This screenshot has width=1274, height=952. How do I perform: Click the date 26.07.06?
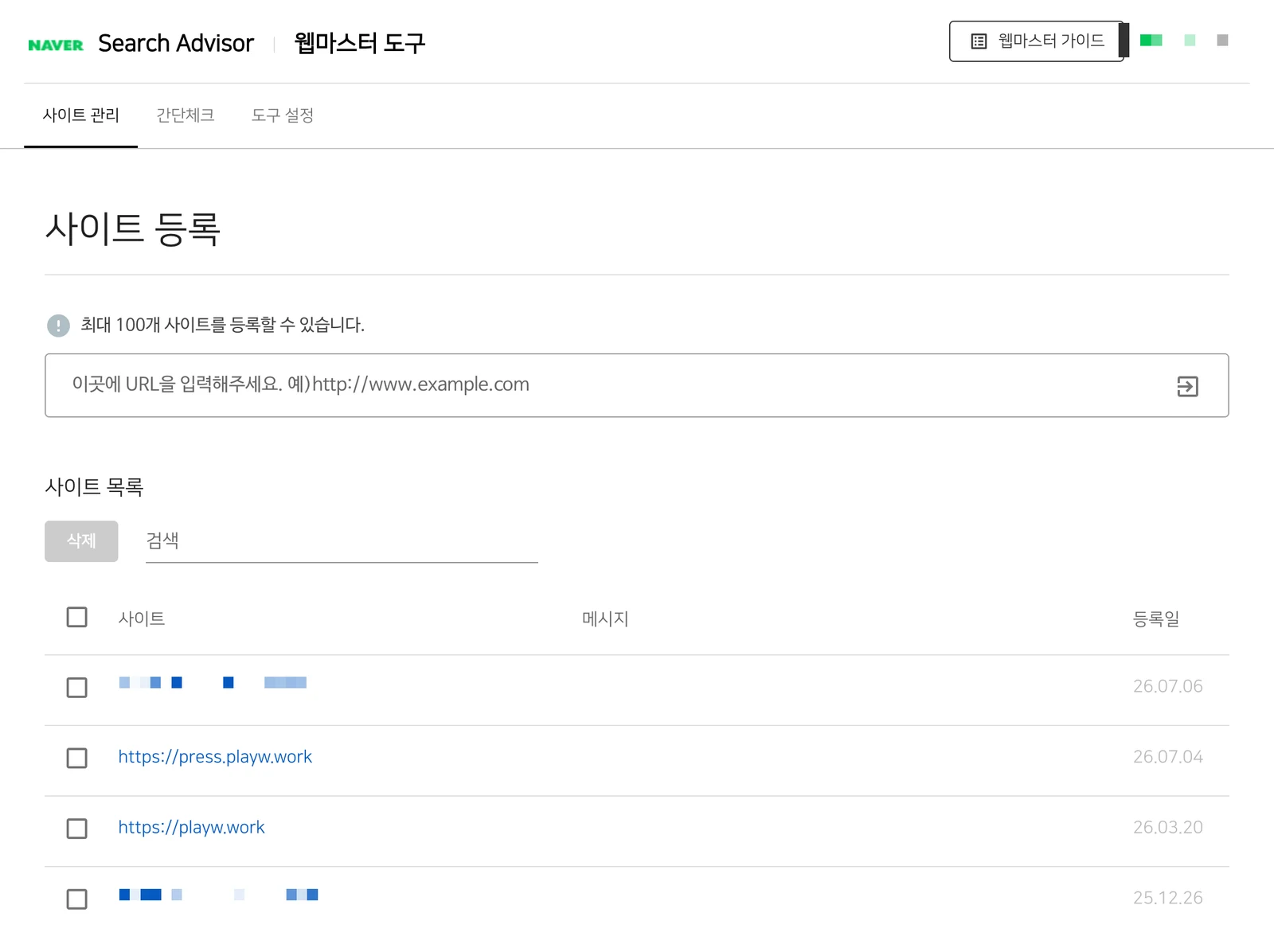pos(1168,686)
